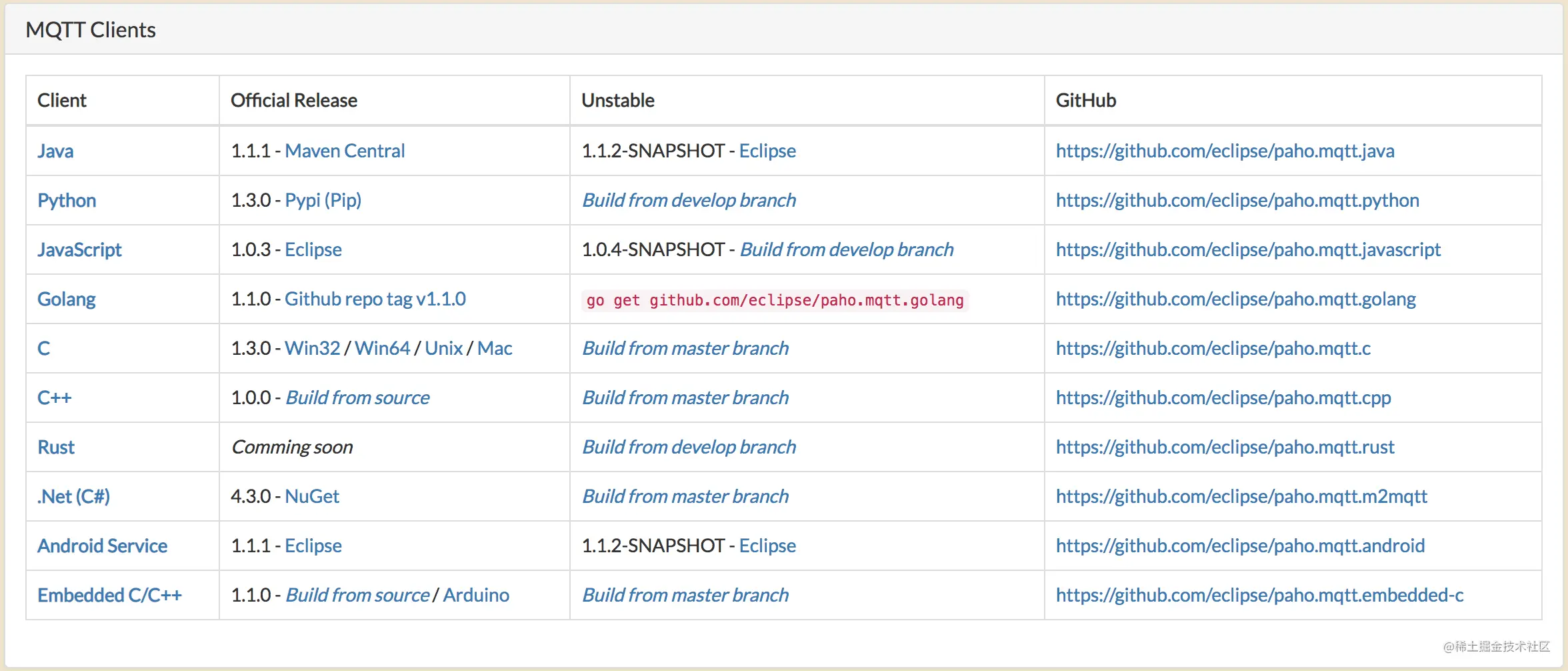Open the paho.mqtt.c GitHub URL
1568x671 pixels.
click(x=1213, y=348)
